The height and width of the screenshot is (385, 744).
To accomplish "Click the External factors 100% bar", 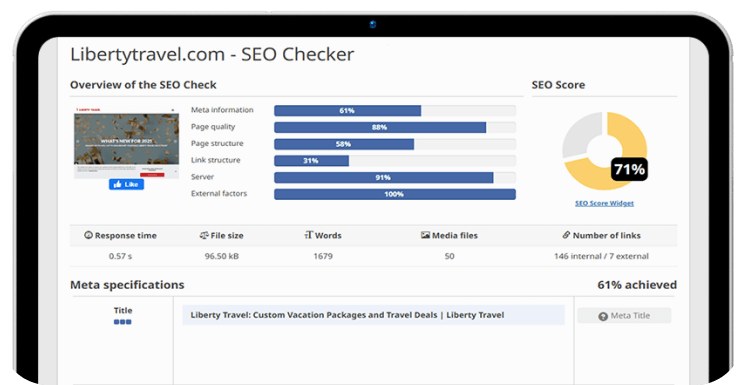I will tap(395, 194).
